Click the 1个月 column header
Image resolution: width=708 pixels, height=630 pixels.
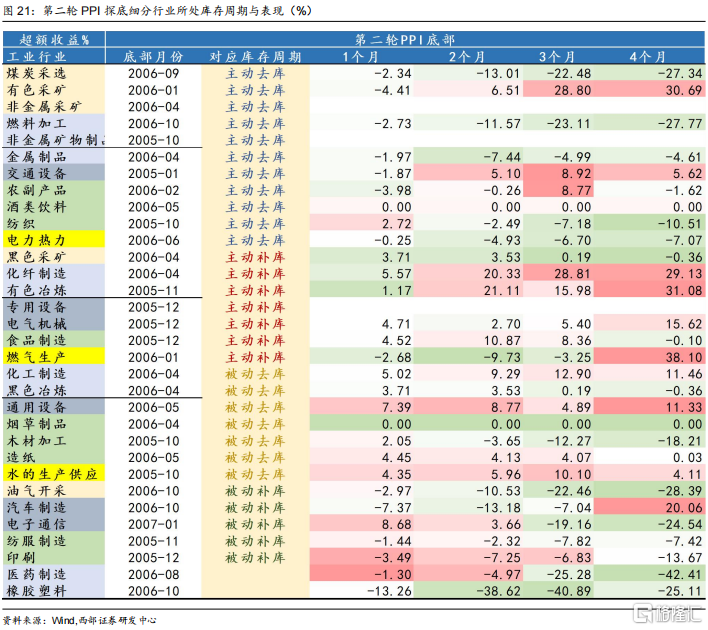pos(360,56)
